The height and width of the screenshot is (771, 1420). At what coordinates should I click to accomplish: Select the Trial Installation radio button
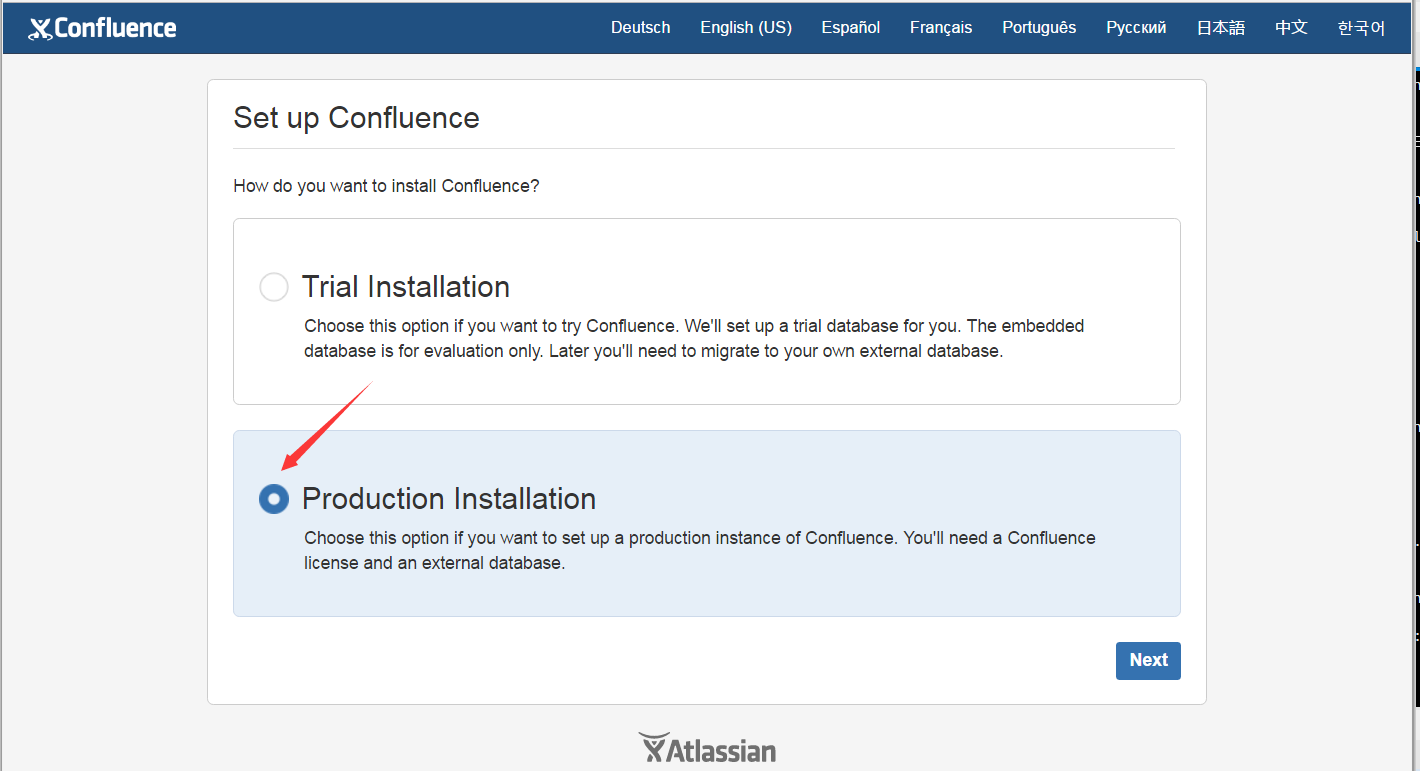click(273, 287)
